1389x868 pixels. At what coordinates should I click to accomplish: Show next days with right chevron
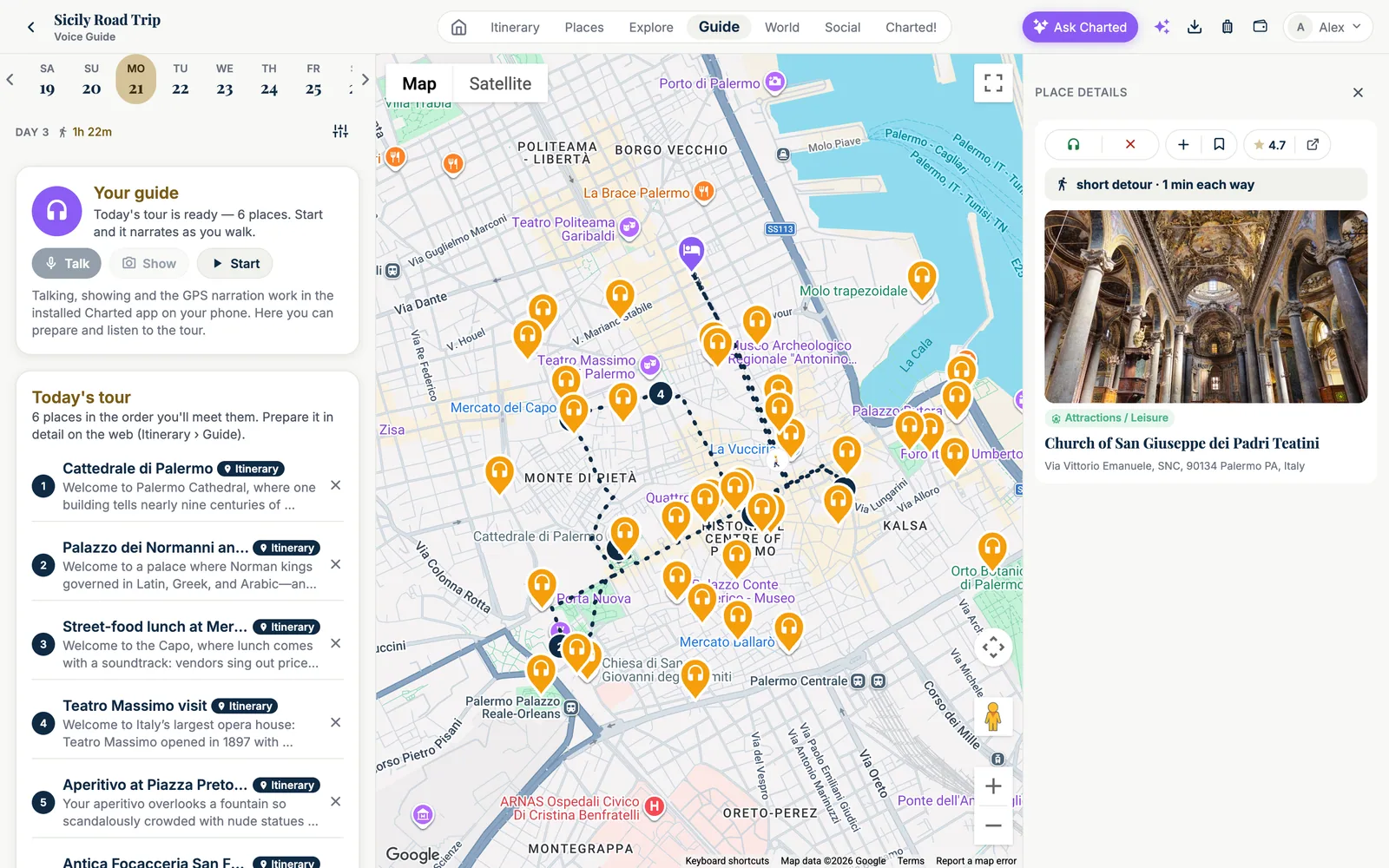(x=365, y=80)
